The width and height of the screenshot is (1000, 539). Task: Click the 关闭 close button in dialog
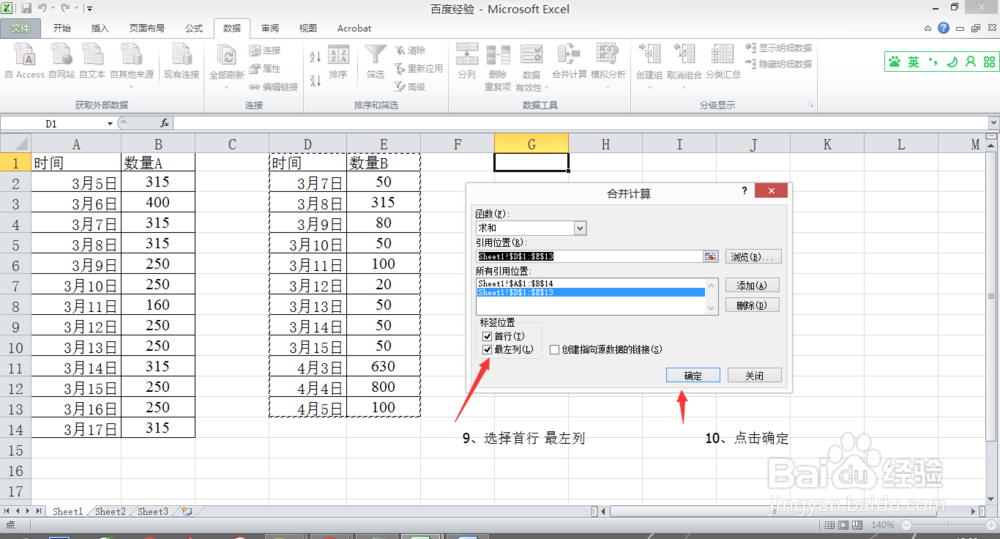point(754,376)
